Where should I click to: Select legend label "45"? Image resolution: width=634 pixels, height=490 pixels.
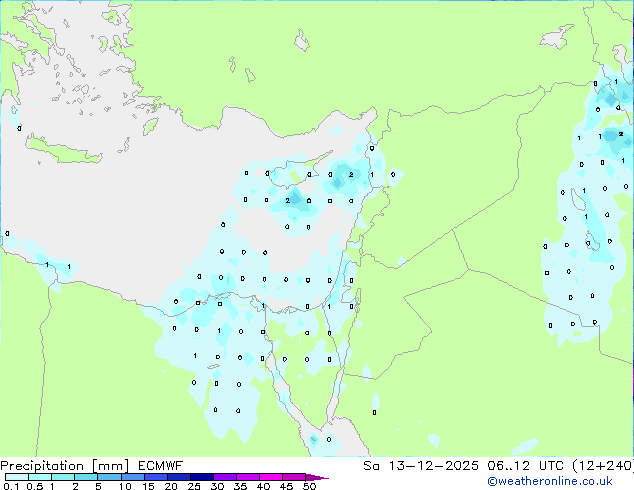tap(286, 486)
